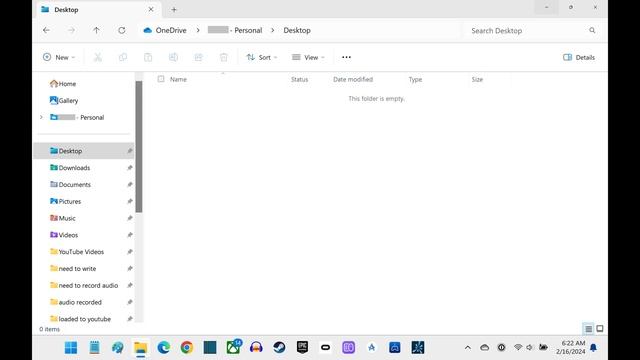Viewport: 640px width, 360px height.
Task: Switch to details list view icon
Action: [588, 329]
